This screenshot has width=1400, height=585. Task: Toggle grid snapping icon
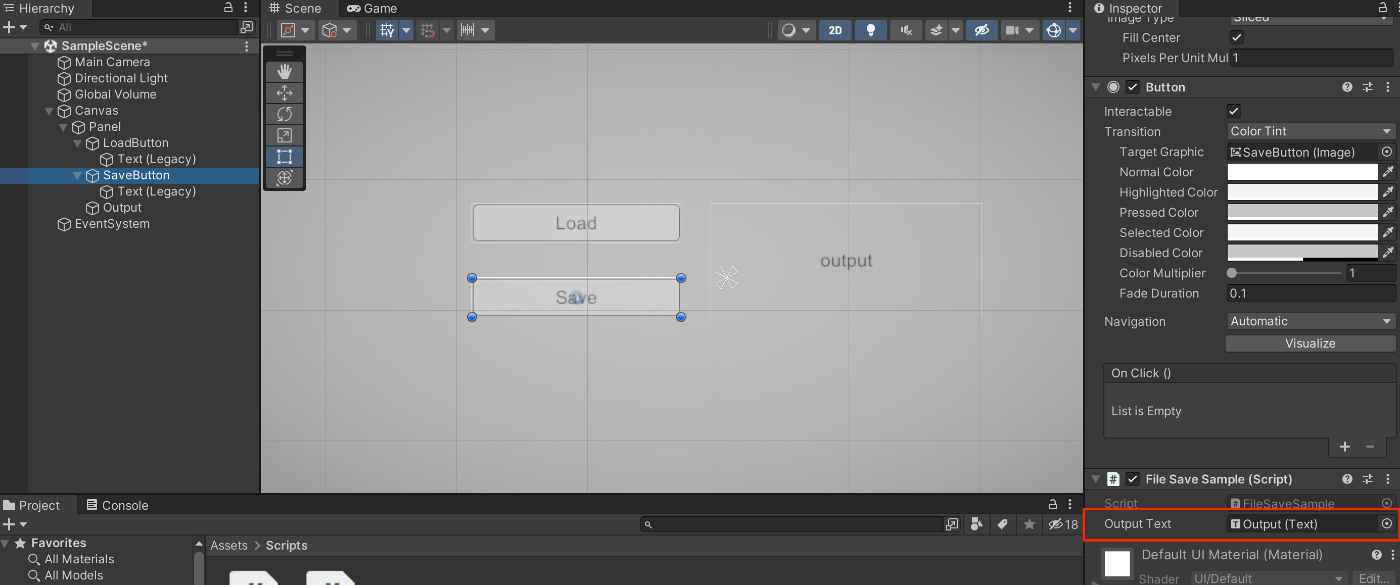tap(427, 30)
